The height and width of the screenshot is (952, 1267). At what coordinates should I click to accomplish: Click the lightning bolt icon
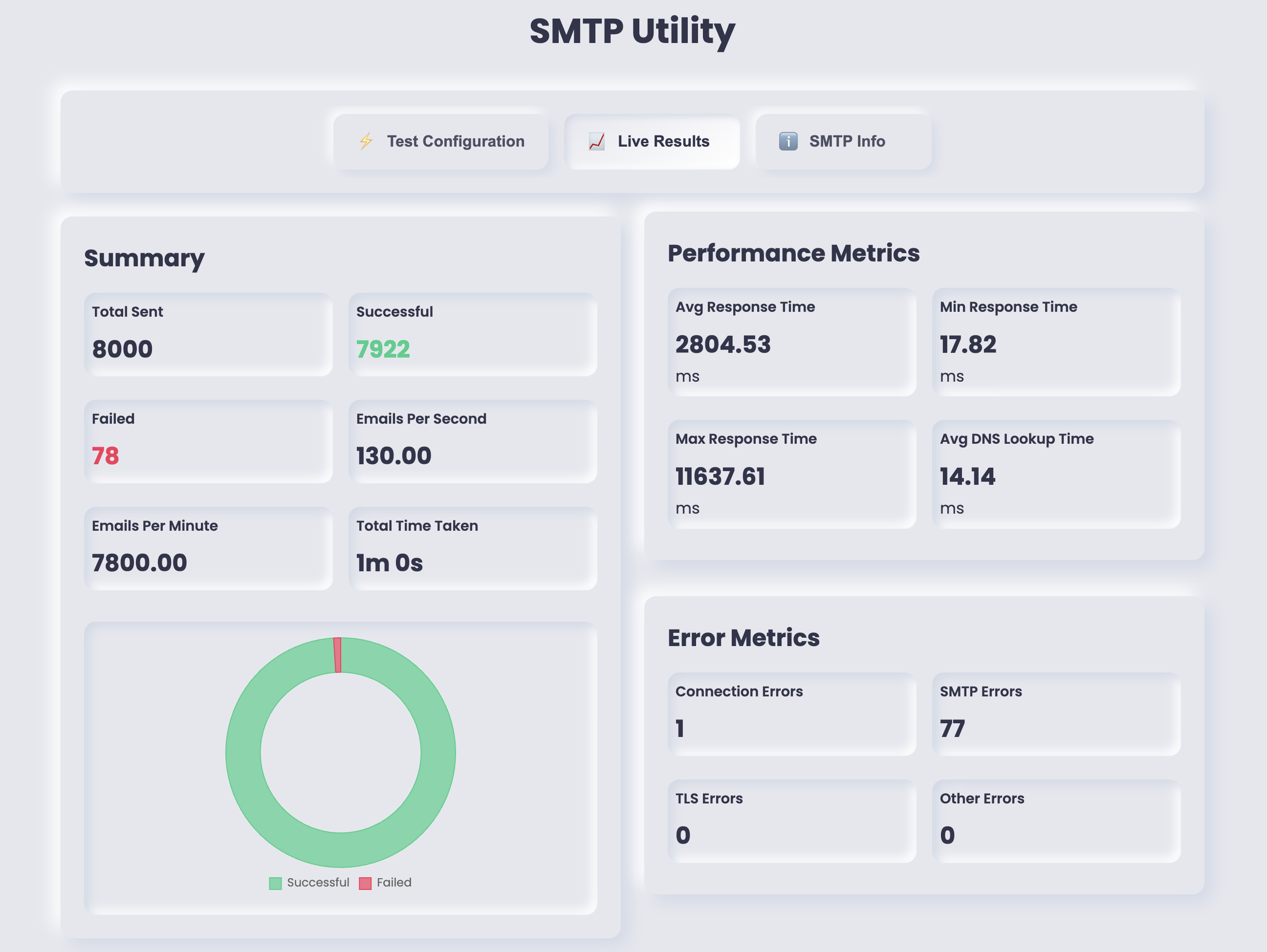tap(366, 141)
